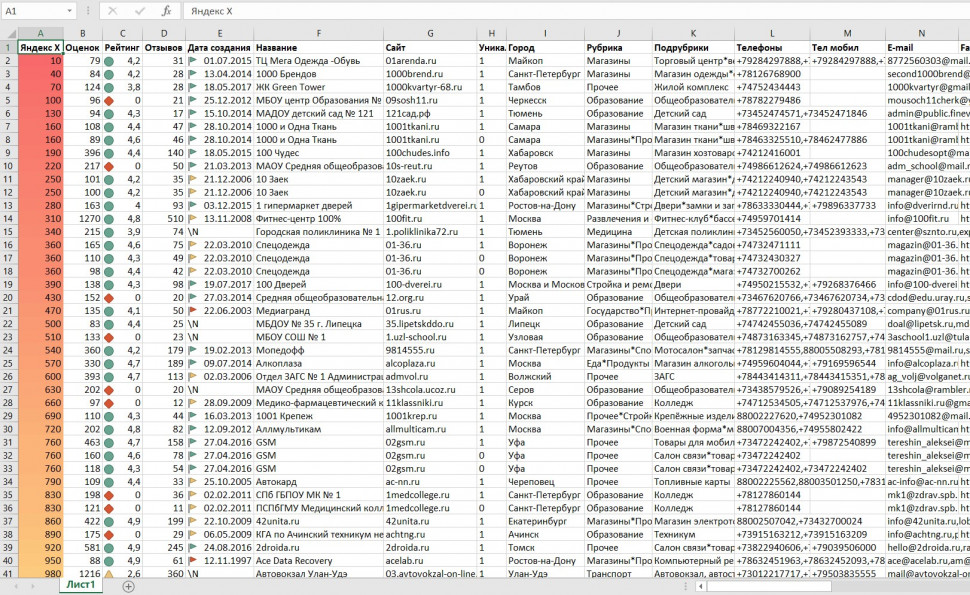Screen dimensions: 970x595
Task: Select cell Ace Data Recovery
Action: point(319,561)
